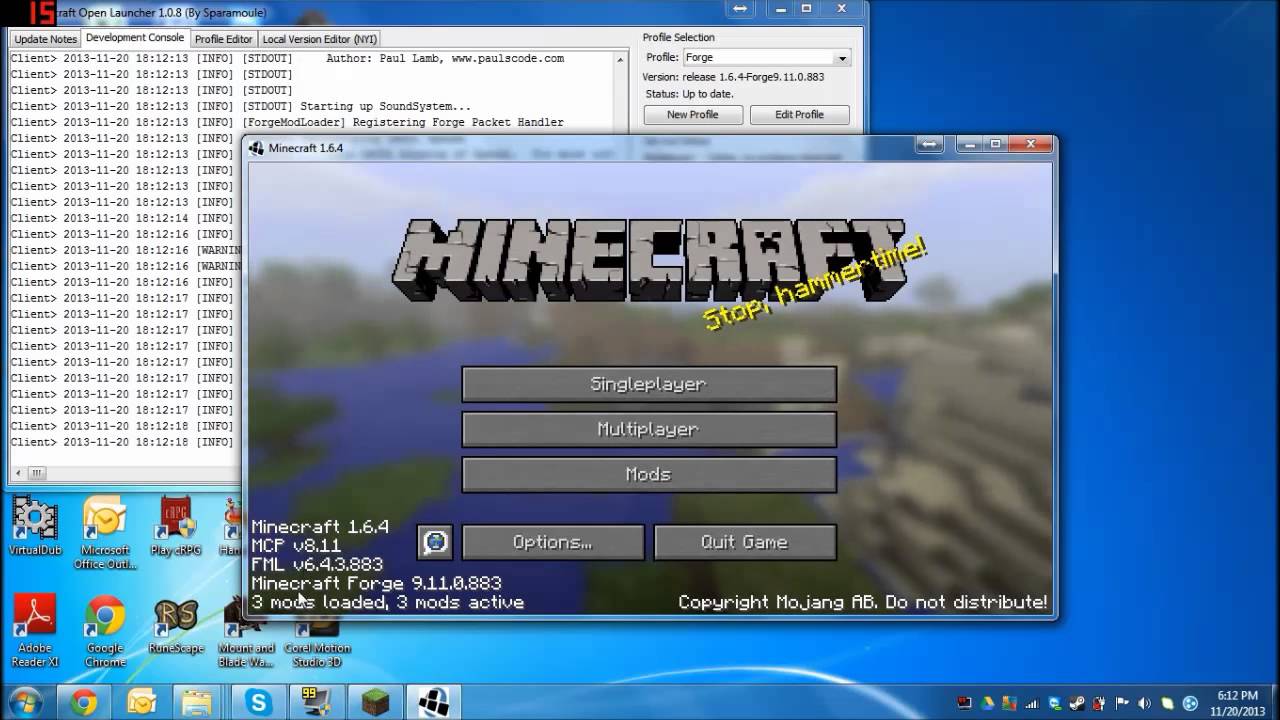
Task: Click Edit Profile in launcher
Action: pyautogui.click(x=799, y=115)
